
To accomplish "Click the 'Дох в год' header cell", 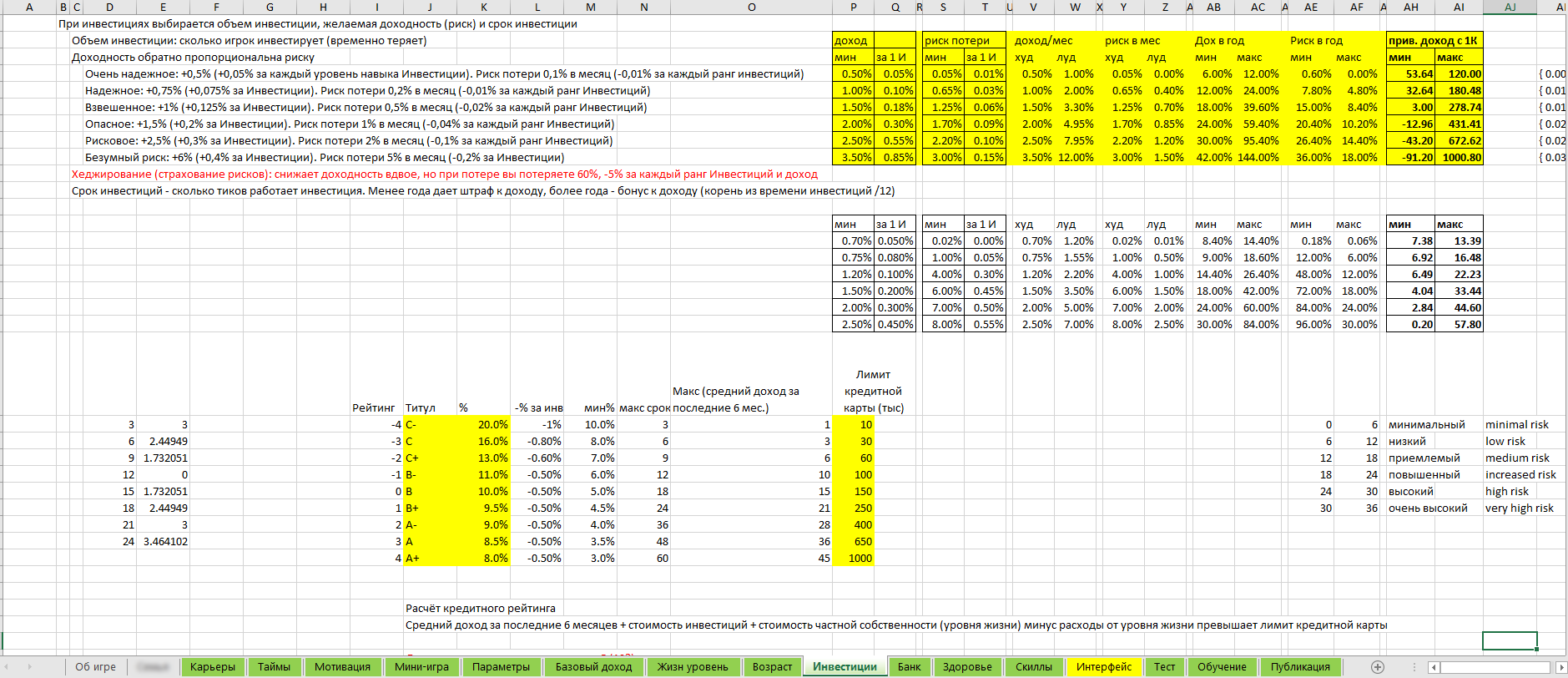I will pyautogui.click(x=1219, y=40).
